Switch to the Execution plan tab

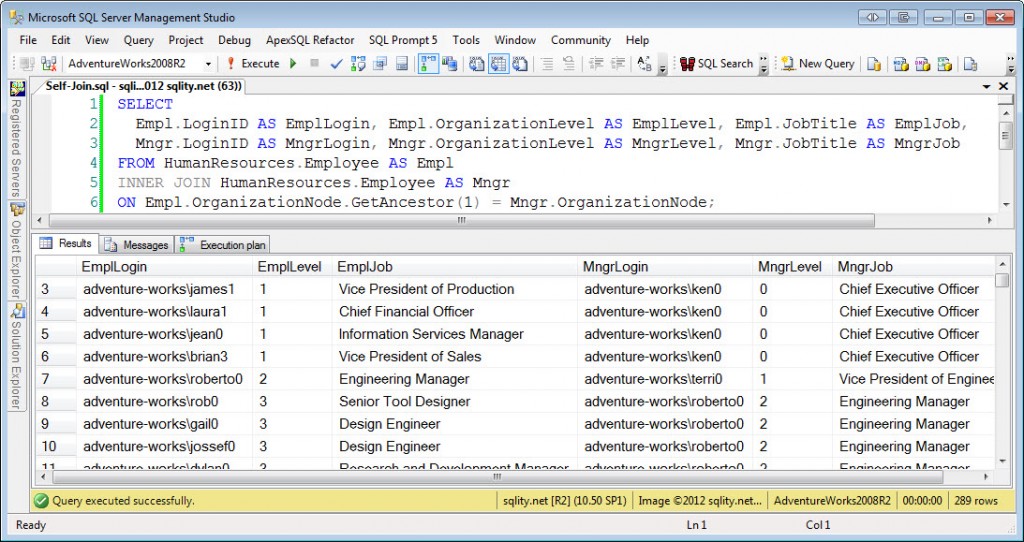tap(223, 245)
